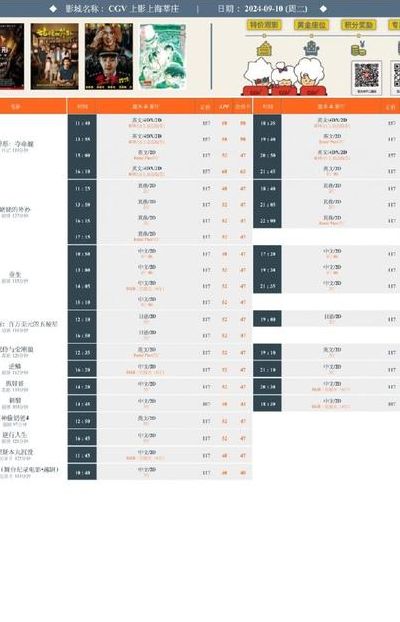
Task: Click the cinema name CGV 上影上海莘庄
Action: click(x=144, y=9)
